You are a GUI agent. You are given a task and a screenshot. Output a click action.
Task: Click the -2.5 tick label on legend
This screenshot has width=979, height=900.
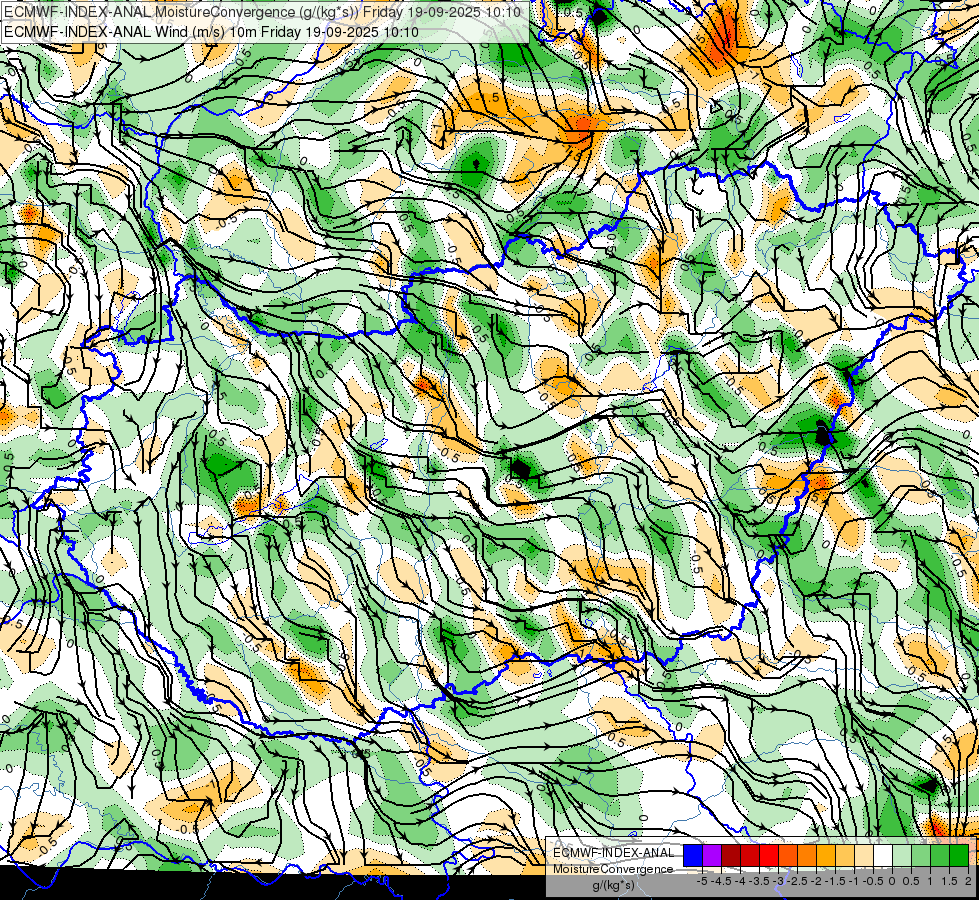click(x=798, y=881)
